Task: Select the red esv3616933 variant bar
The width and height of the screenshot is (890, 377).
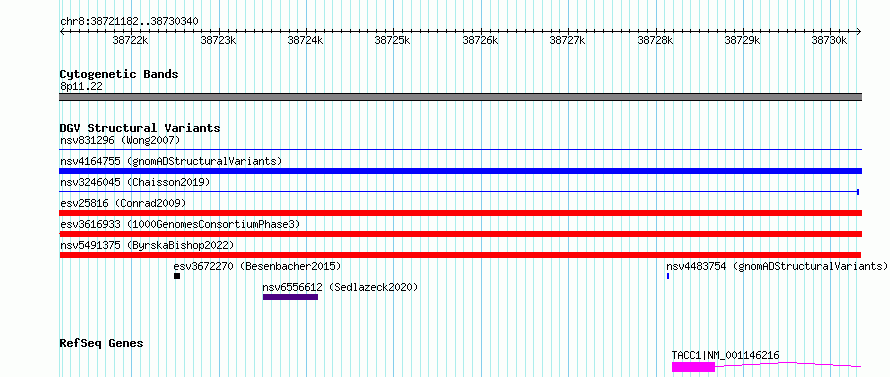Action: (x=460, y=234)
